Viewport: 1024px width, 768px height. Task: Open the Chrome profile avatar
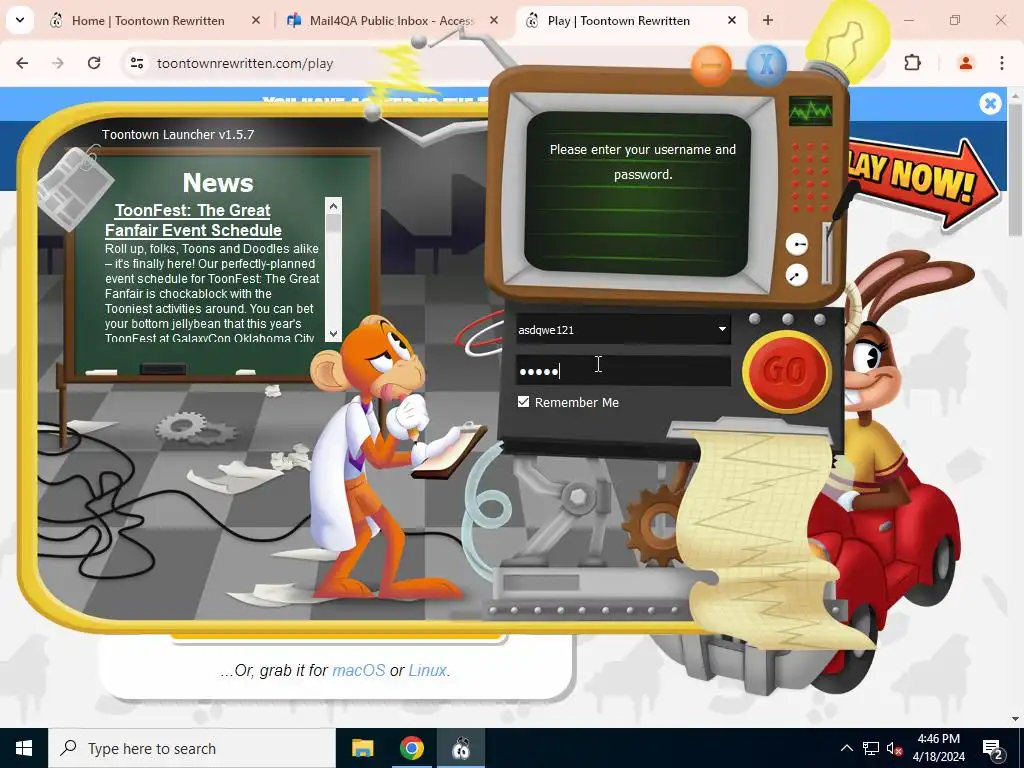965,63
